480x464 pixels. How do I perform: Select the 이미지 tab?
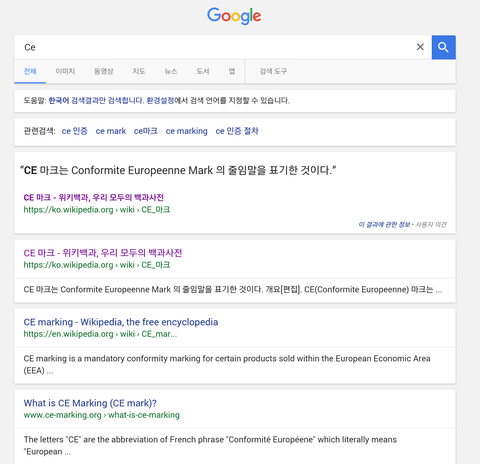pos(65,71)
